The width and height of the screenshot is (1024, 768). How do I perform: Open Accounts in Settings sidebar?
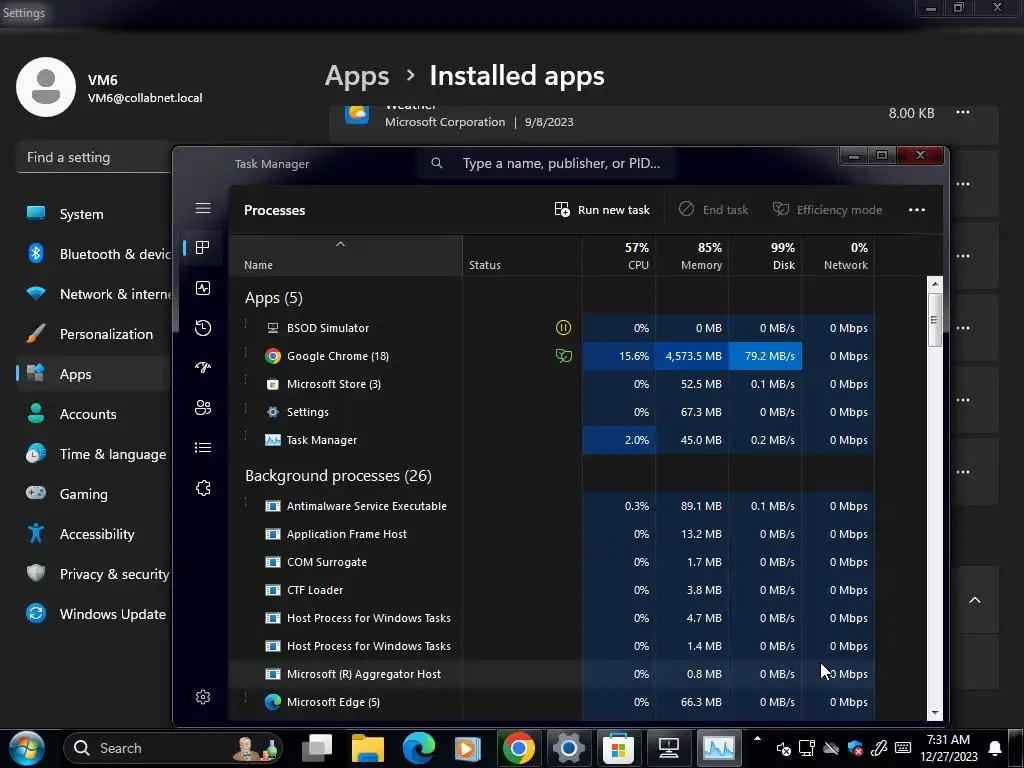point(95,414)
